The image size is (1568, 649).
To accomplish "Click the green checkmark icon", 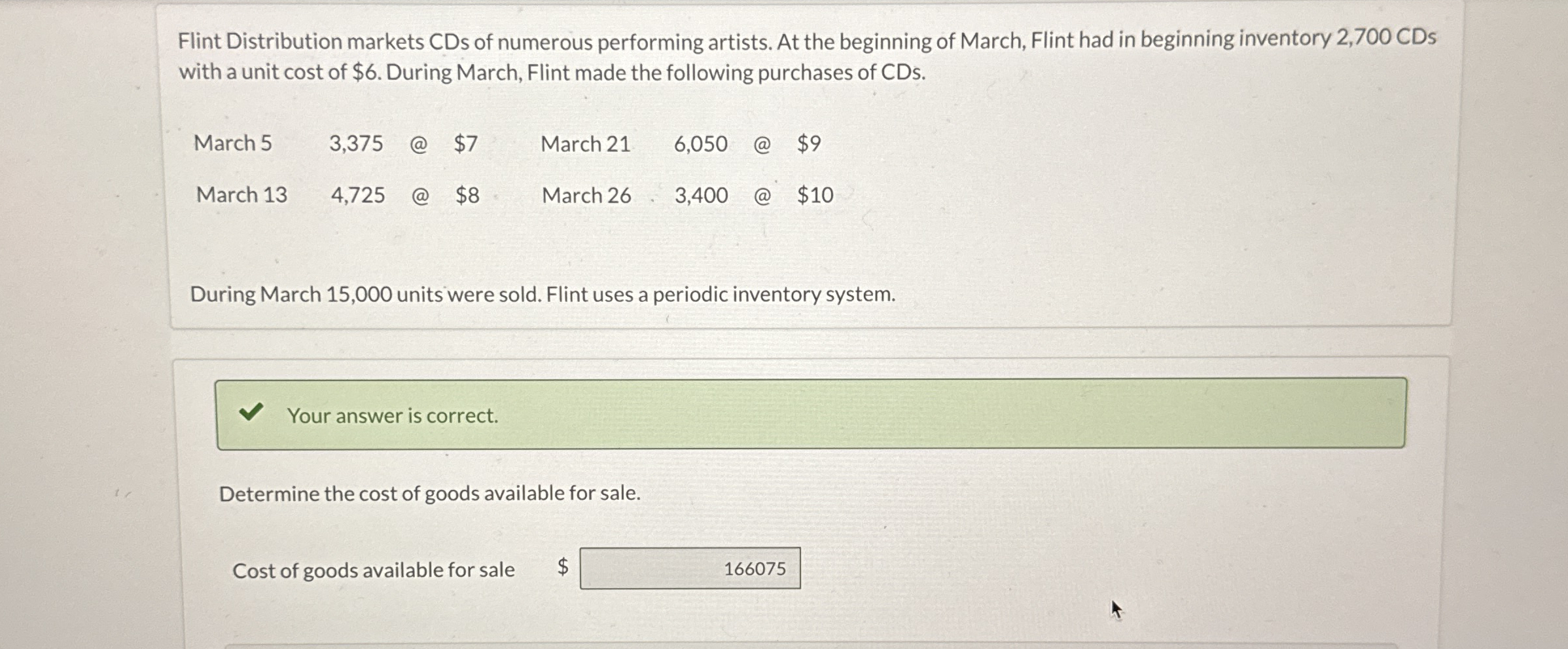I will pos(251,413).
